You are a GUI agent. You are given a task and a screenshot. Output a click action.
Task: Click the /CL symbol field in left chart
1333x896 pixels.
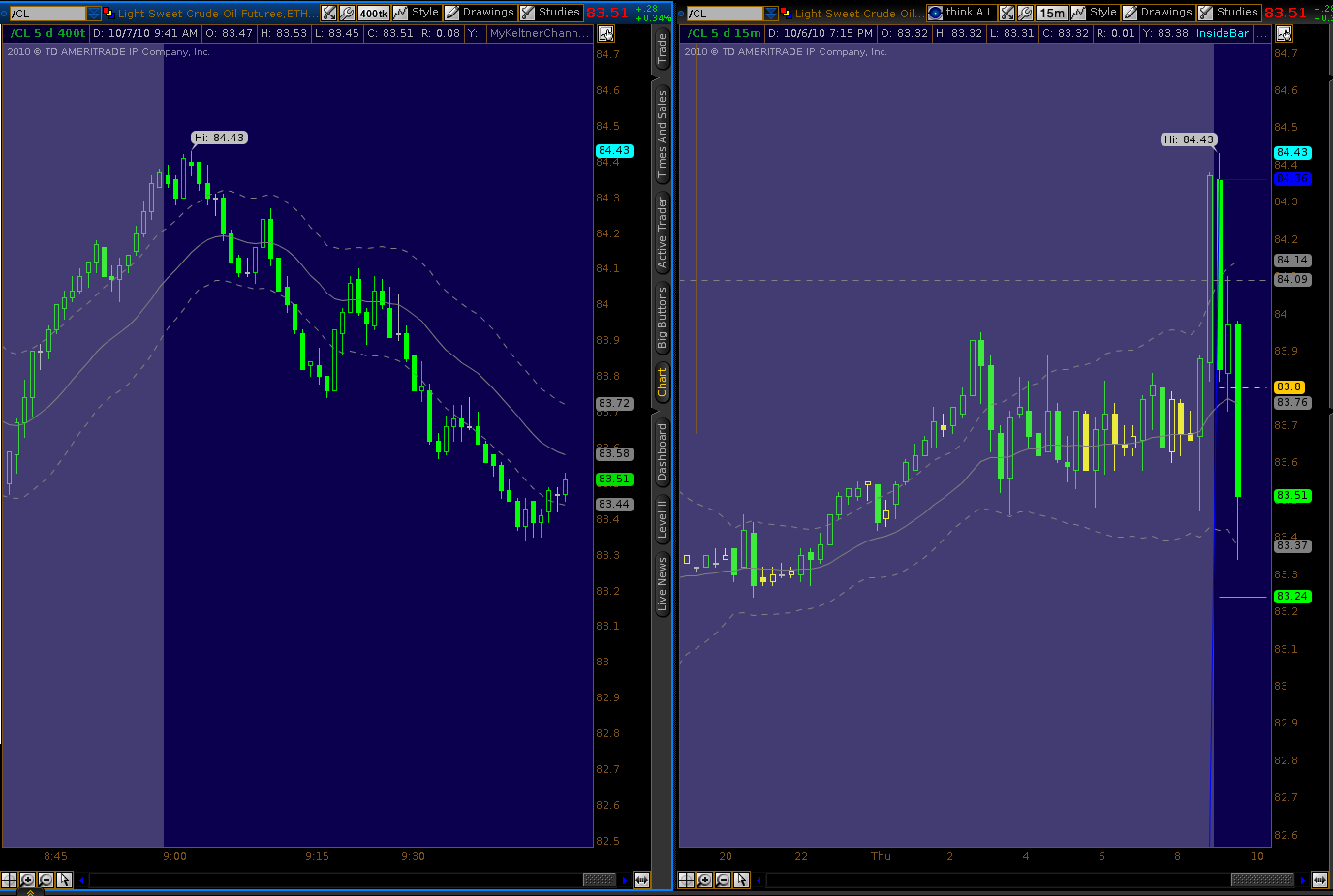click(x=47, y=14)
